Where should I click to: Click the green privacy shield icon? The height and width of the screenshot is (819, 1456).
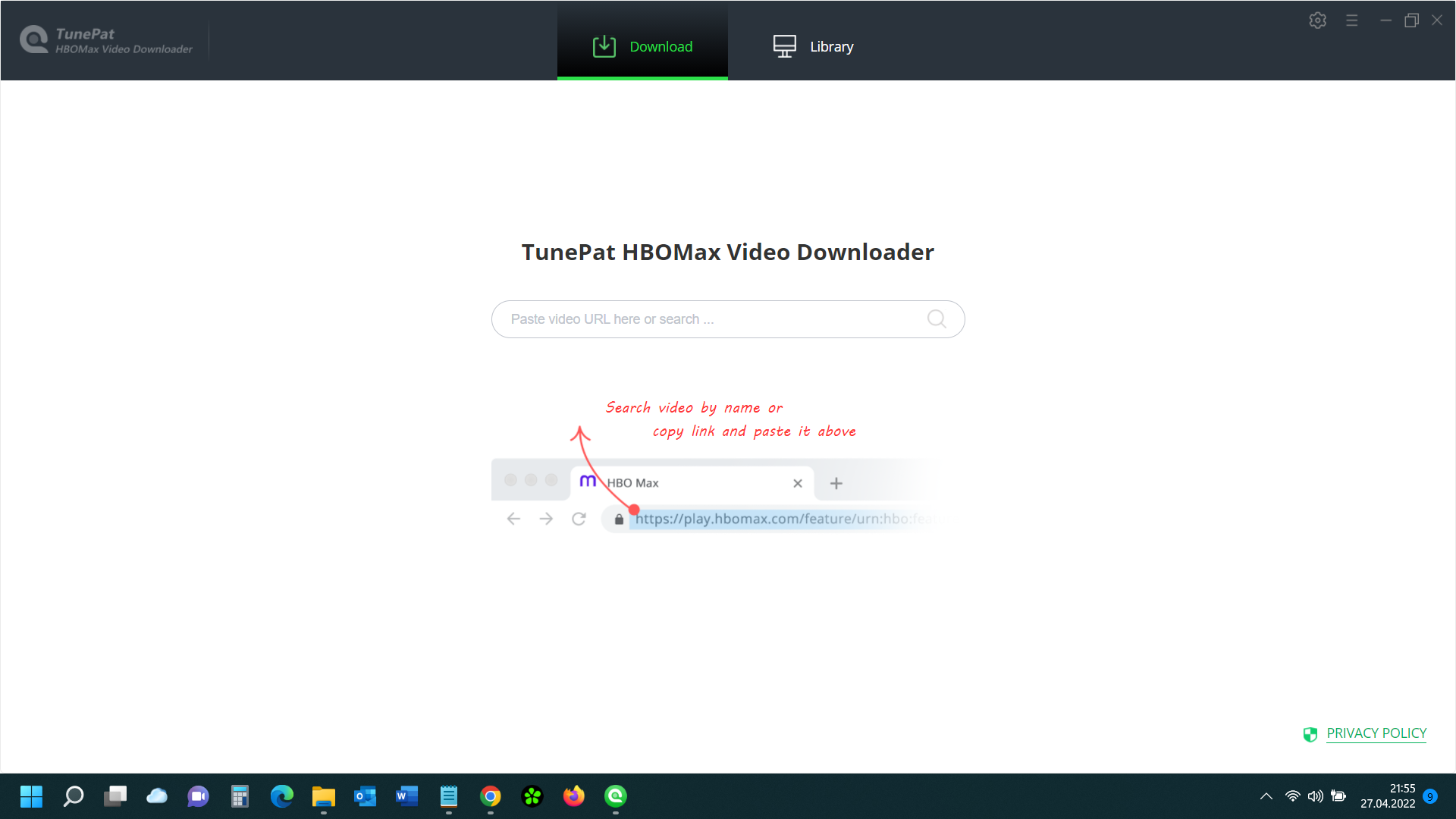pos(1310,734)
